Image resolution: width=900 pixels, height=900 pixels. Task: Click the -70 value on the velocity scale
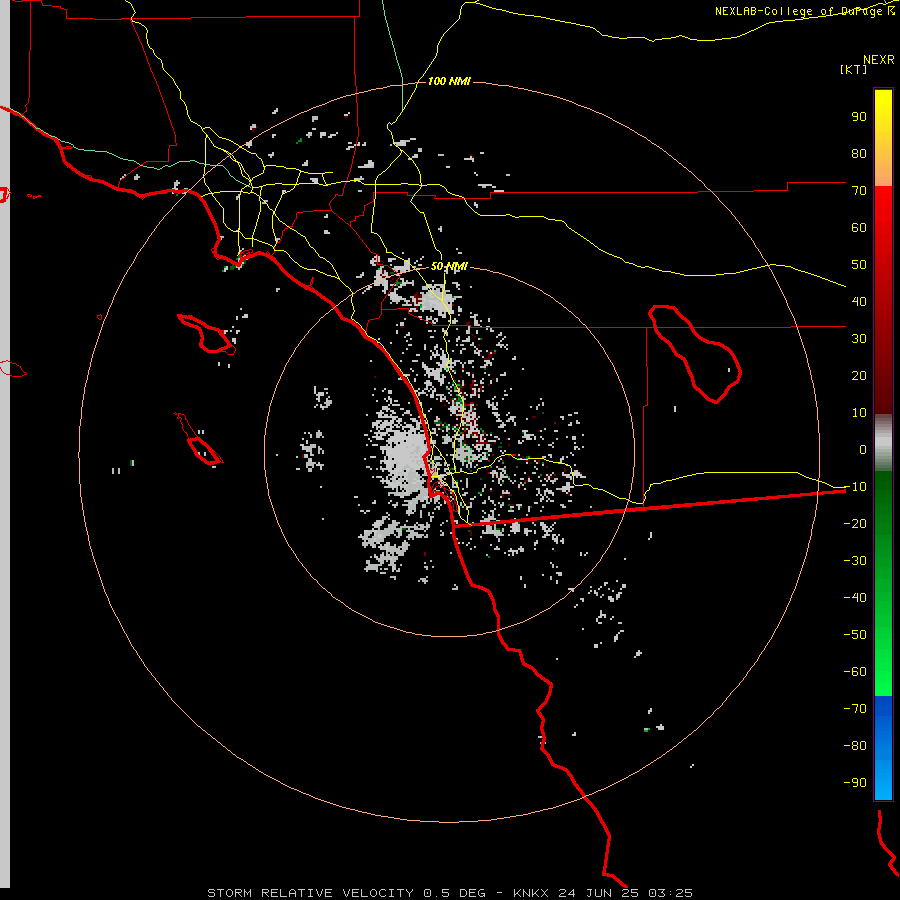855,709
